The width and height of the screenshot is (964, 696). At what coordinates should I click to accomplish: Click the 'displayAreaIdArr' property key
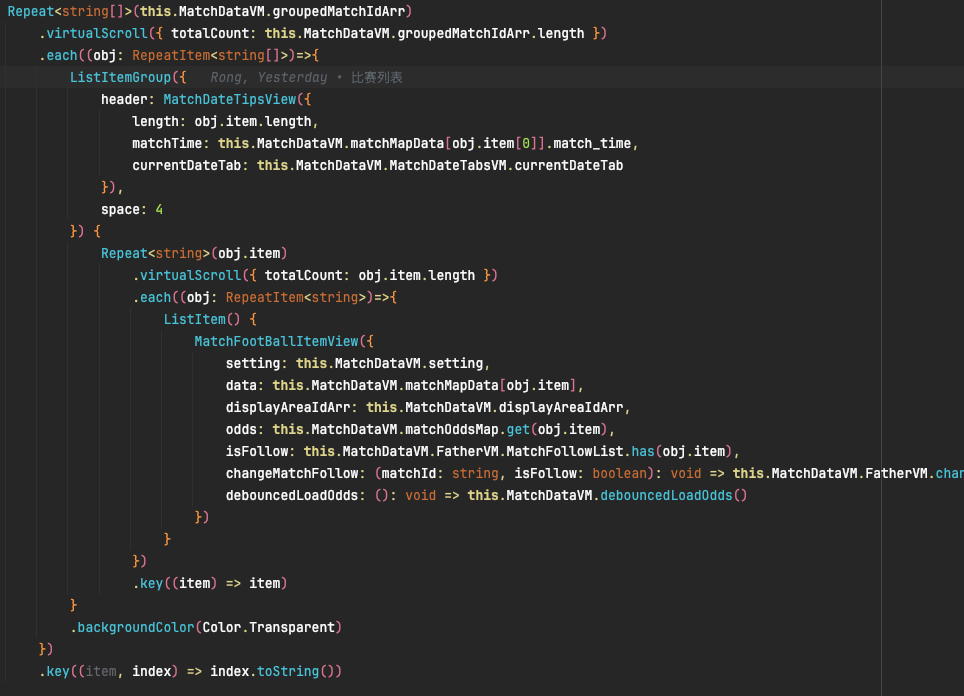point(288,408)
